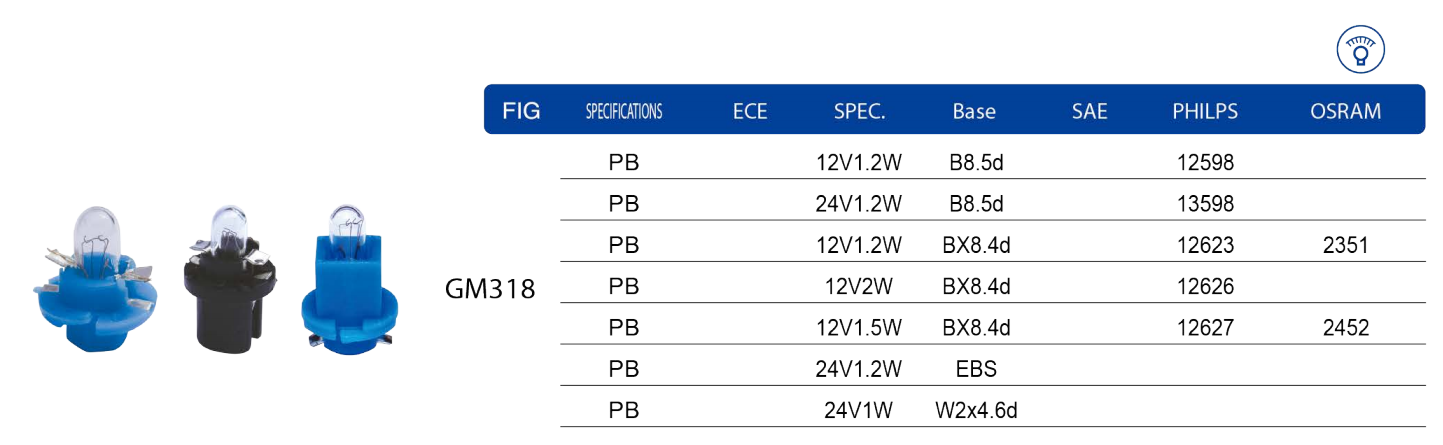Click the FIG column header
1443x445 pixels.
(521, 111)
